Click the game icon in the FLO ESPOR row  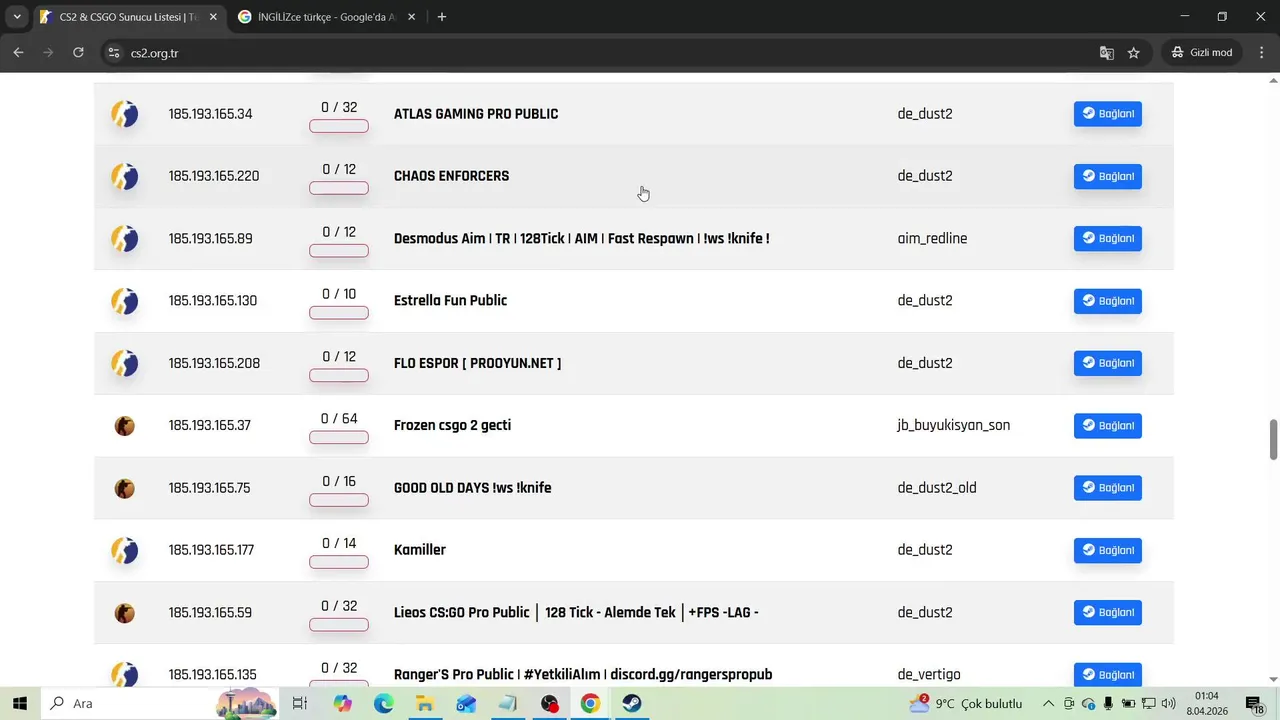(x=124, y=363)
